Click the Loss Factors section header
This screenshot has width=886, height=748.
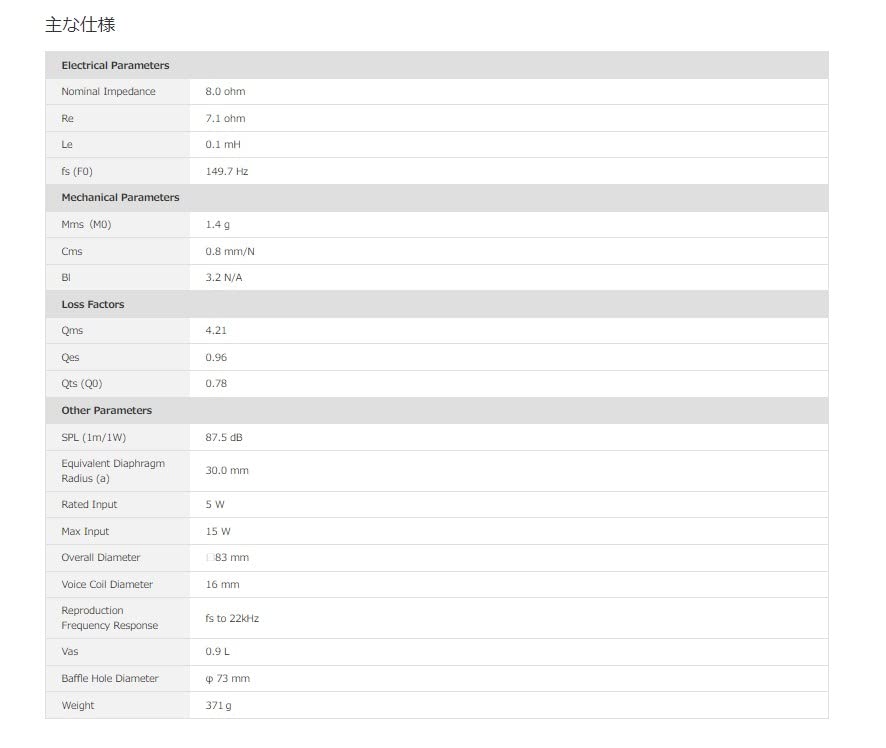click(93, 304)
